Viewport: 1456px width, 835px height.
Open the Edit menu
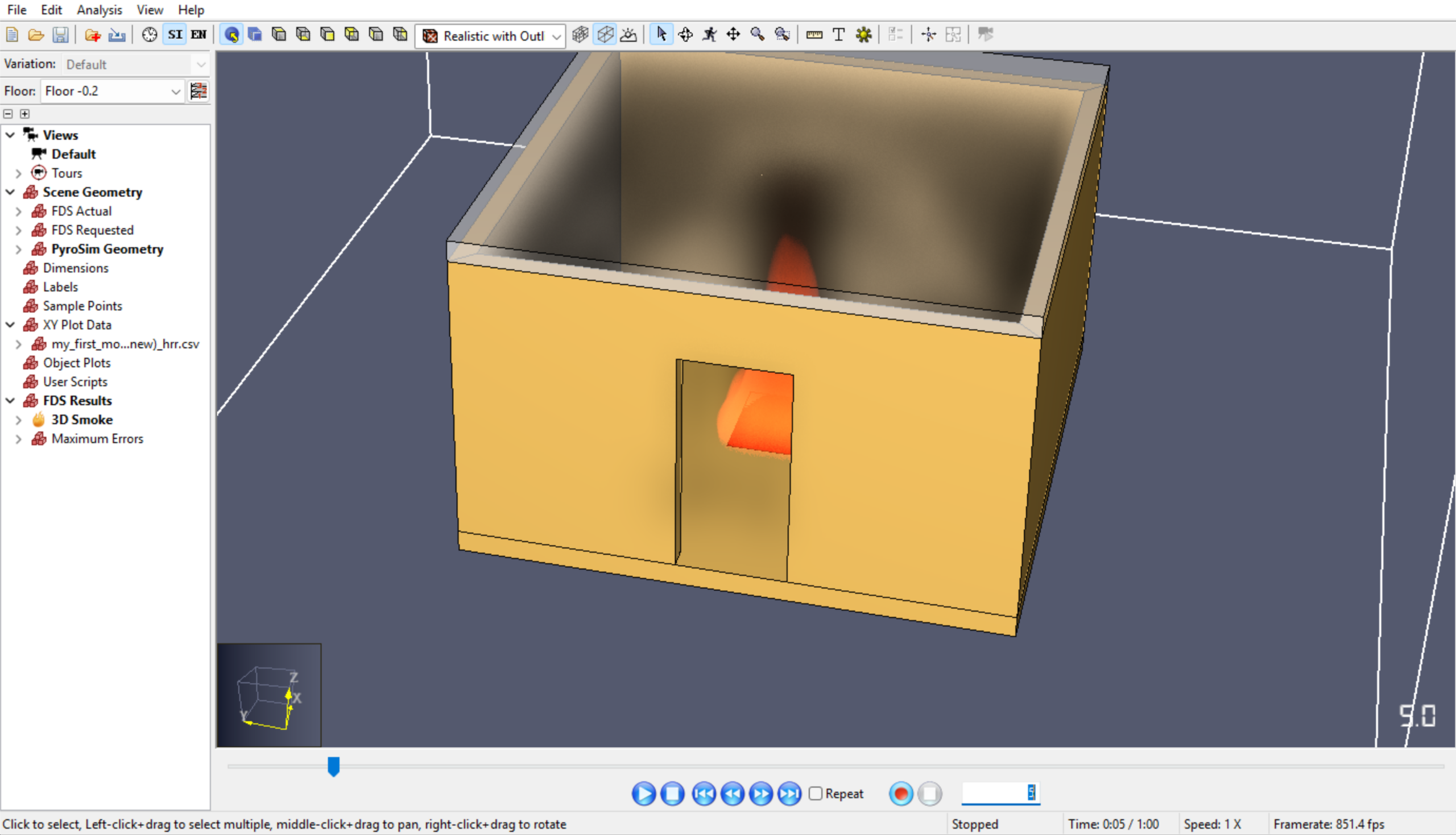coord(51,10)
